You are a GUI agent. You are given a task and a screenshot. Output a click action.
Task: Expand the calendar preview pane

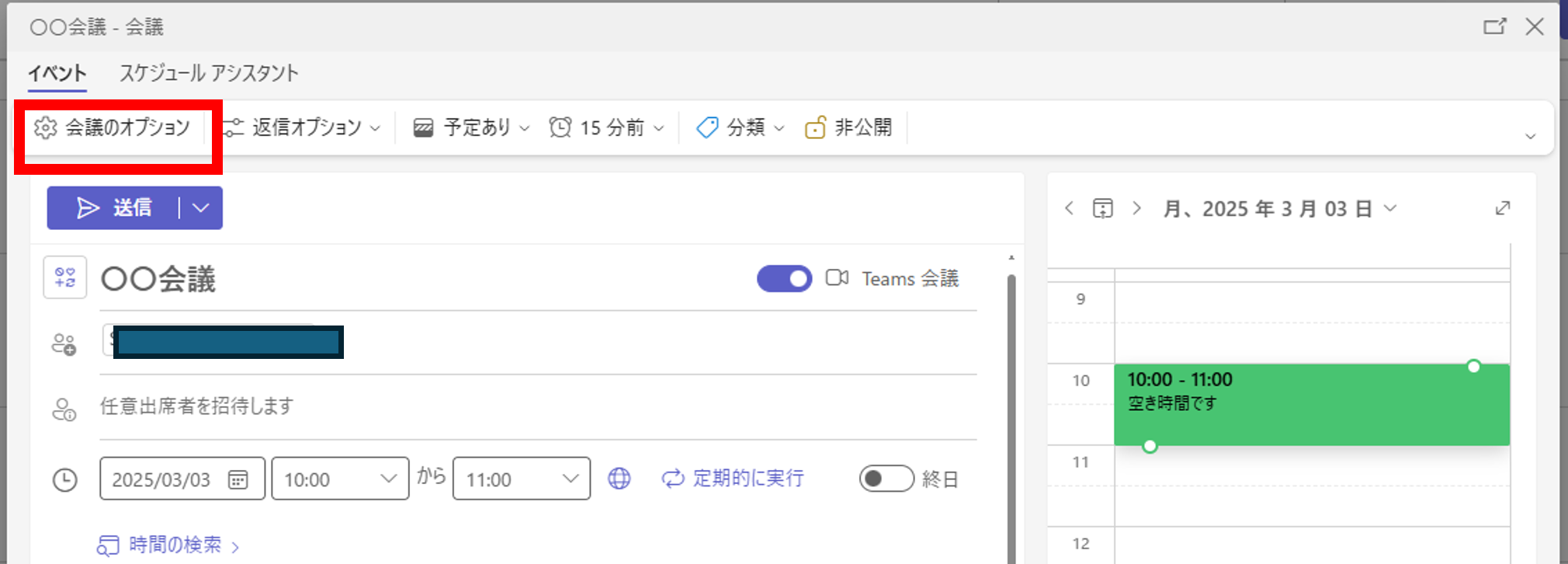point(1503,208)
